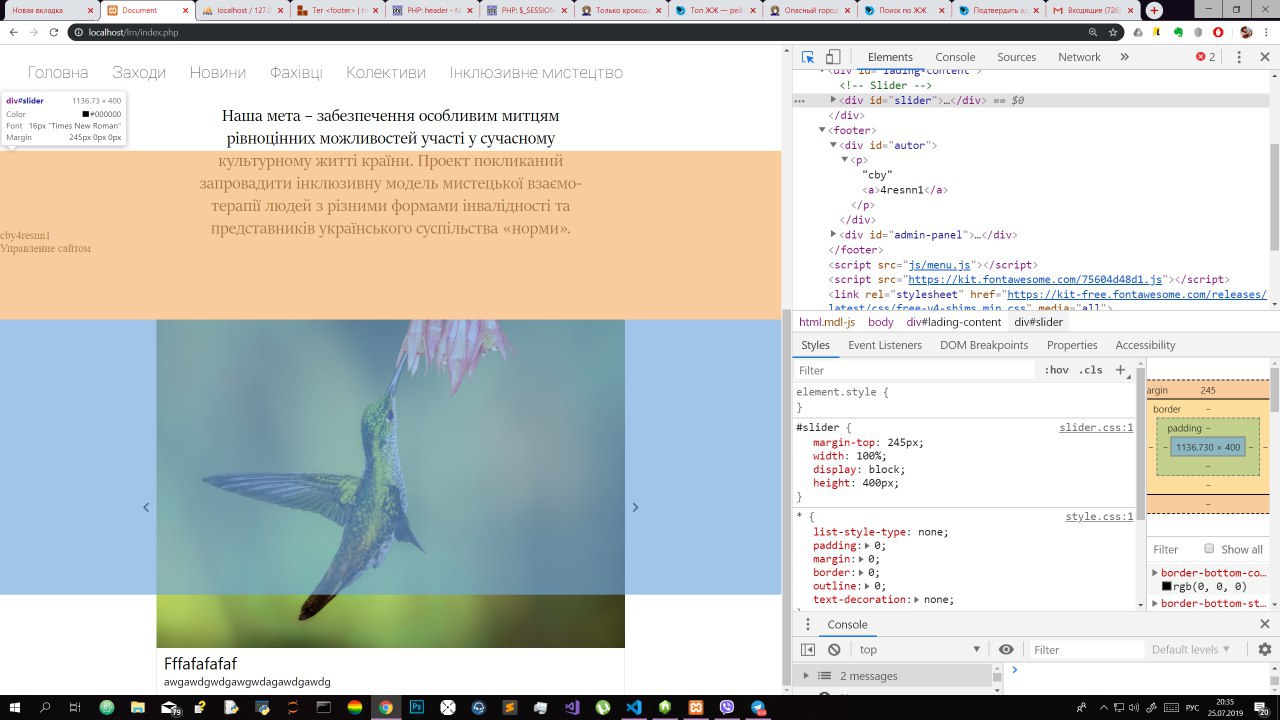Screen dimensions: 1280x720
Task: Switch to the Console tab in DevTools
Action: 955,57
